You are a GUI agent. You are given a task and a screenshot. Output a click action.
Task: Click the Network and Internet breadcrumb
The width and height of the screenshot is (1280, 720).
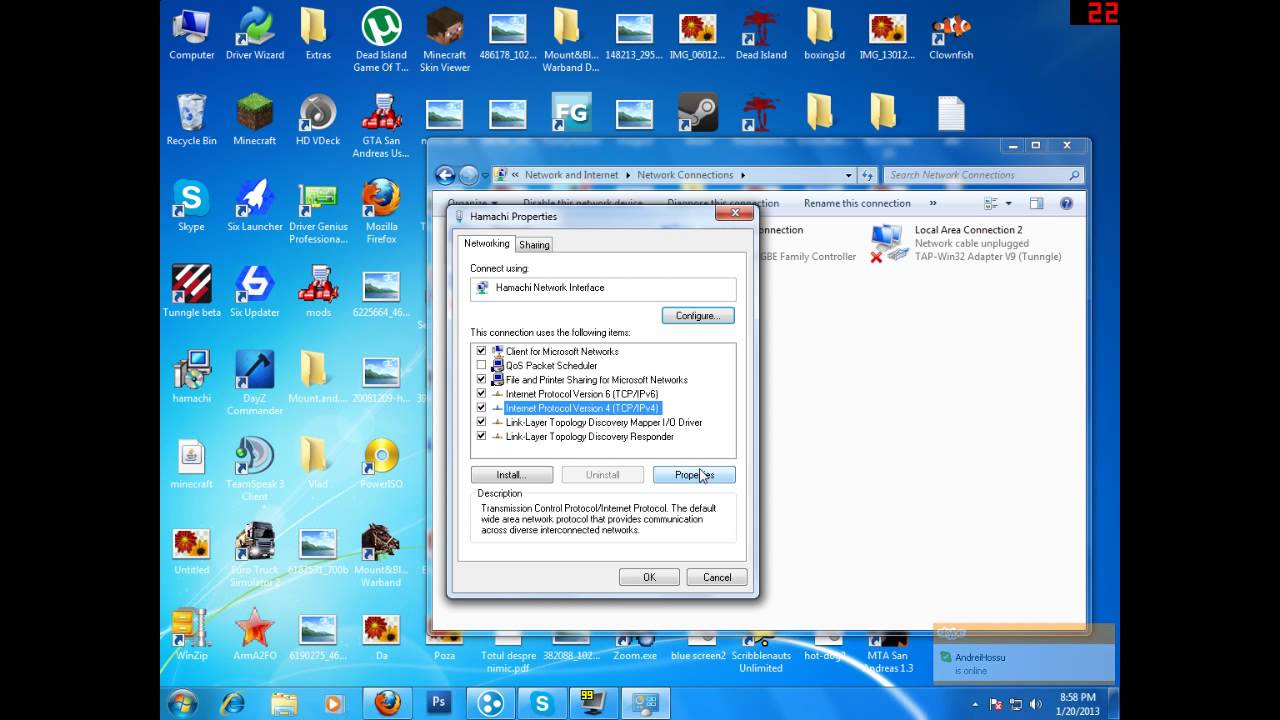[571, 175]
